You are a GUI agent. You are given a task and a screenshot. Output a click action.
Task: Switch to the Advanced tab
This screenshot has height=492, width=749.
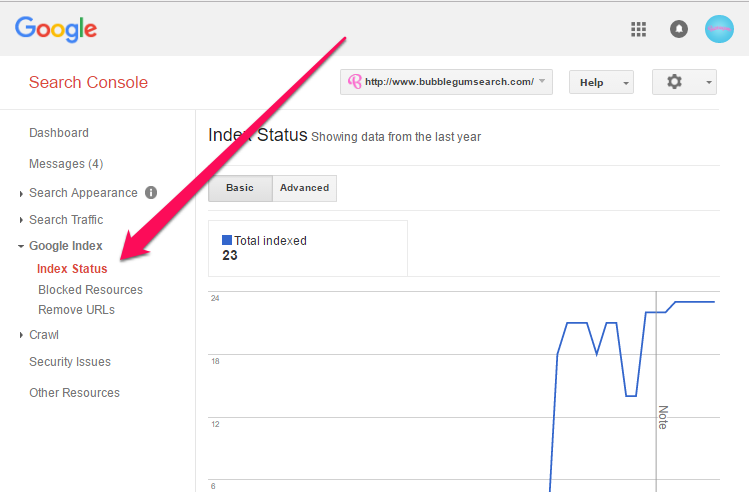pos(304,188)
